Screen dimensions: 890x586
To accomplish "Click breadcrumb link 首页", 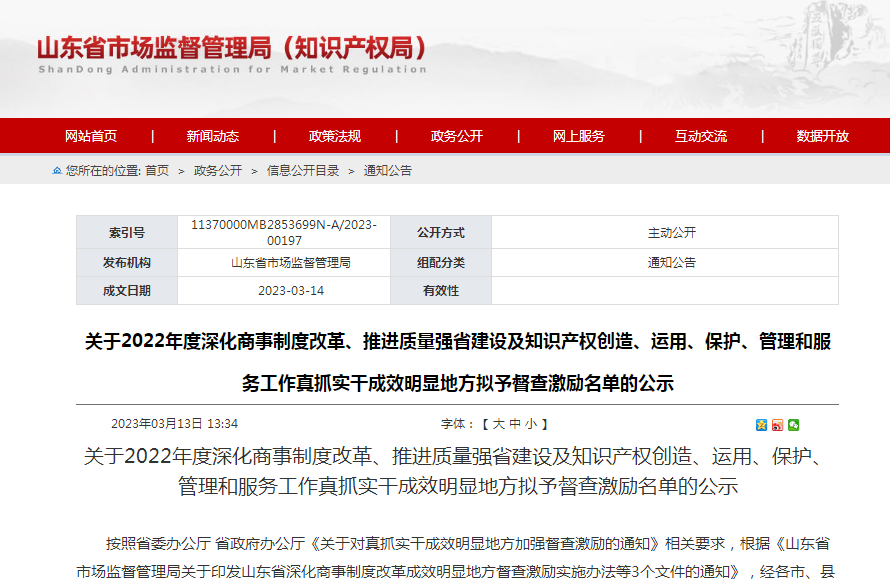I will (157, 170).
